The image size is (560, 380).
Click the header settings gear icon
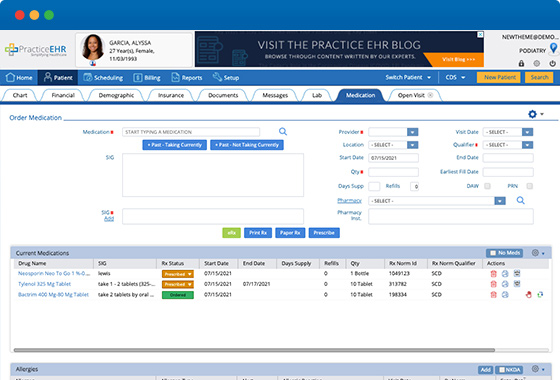click(x=537, y=63)
